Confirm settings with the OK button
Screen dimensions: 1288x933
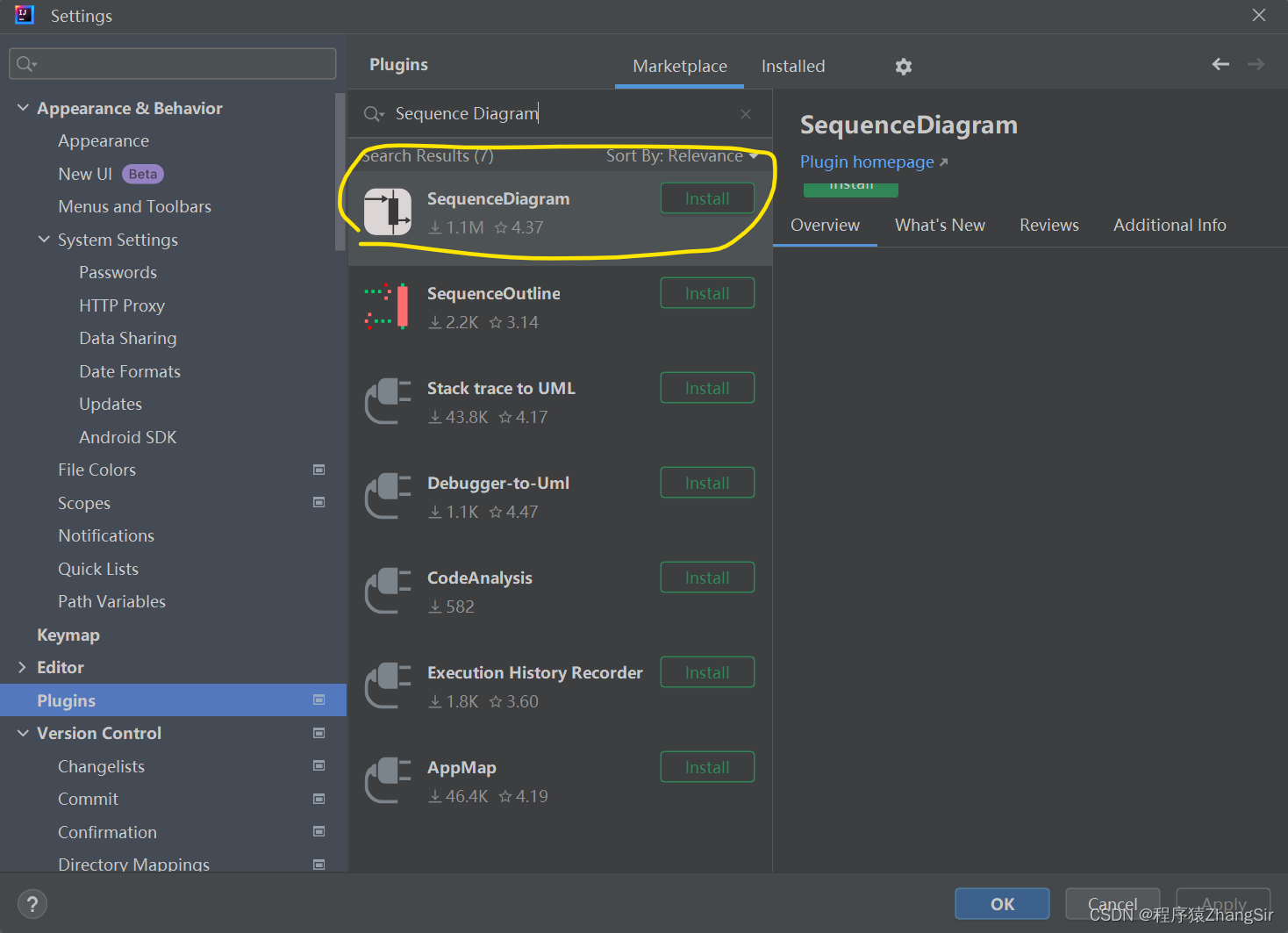tap(1002, 904)
